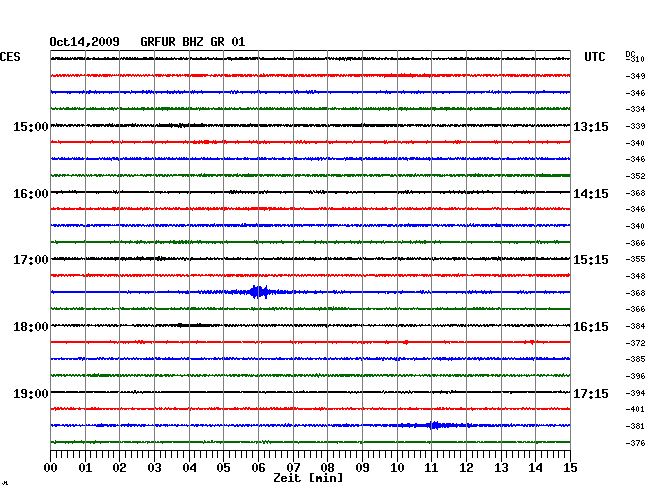Select the DC offset value -355
Screen dimensions: 650x494
(635, 259)
